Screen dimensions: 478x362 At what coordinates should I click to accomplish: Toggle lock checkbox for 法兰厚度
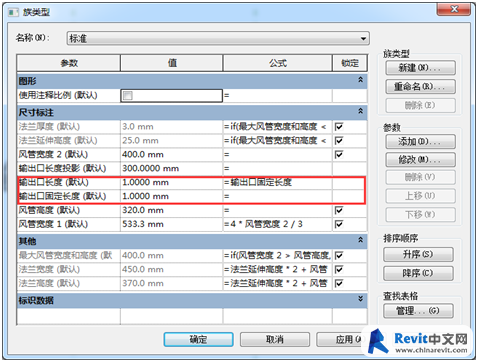[x=339, y=127]
